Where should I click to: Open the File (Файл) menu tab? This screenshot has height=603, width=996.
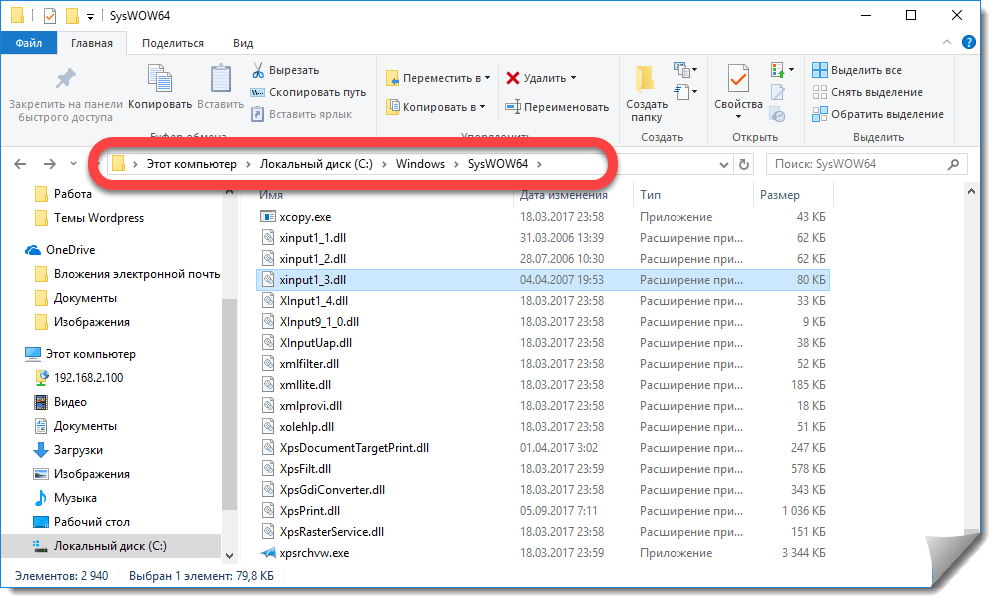[28, 43]
